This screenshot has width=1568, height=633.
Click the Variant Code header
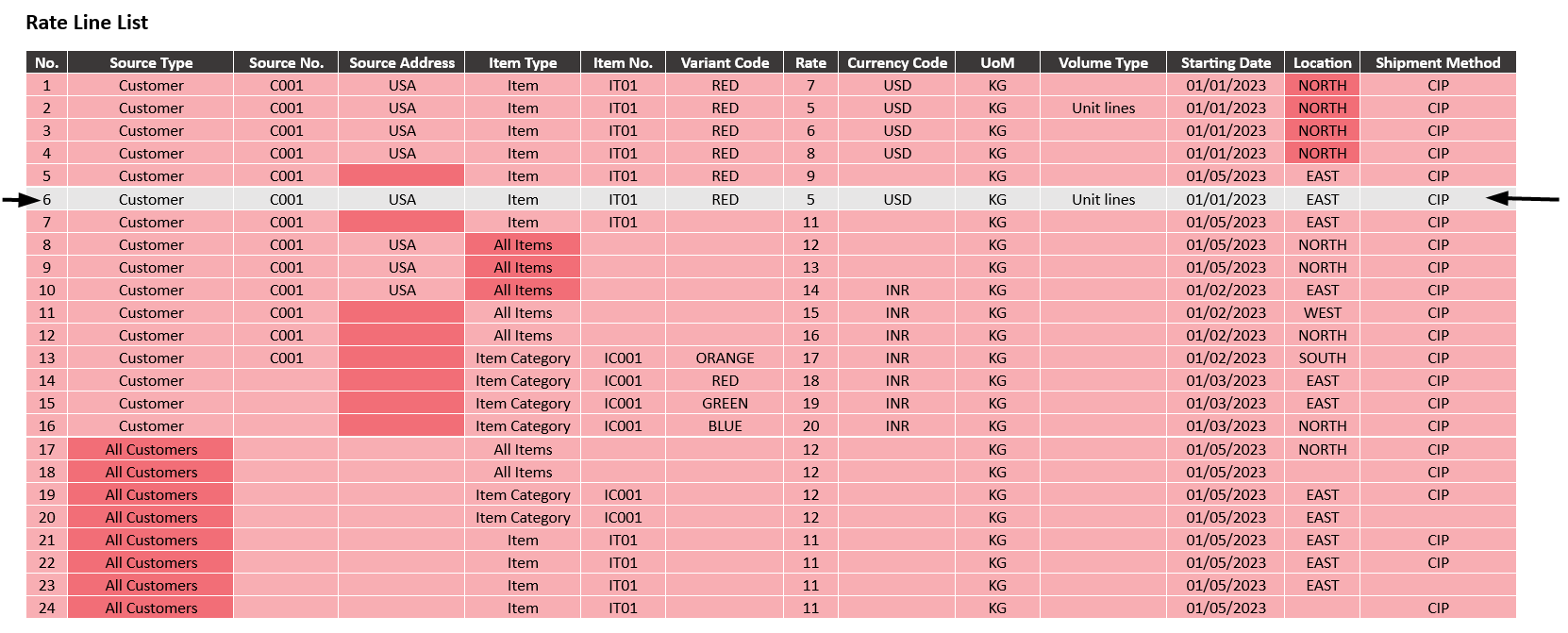click(725, 62)
